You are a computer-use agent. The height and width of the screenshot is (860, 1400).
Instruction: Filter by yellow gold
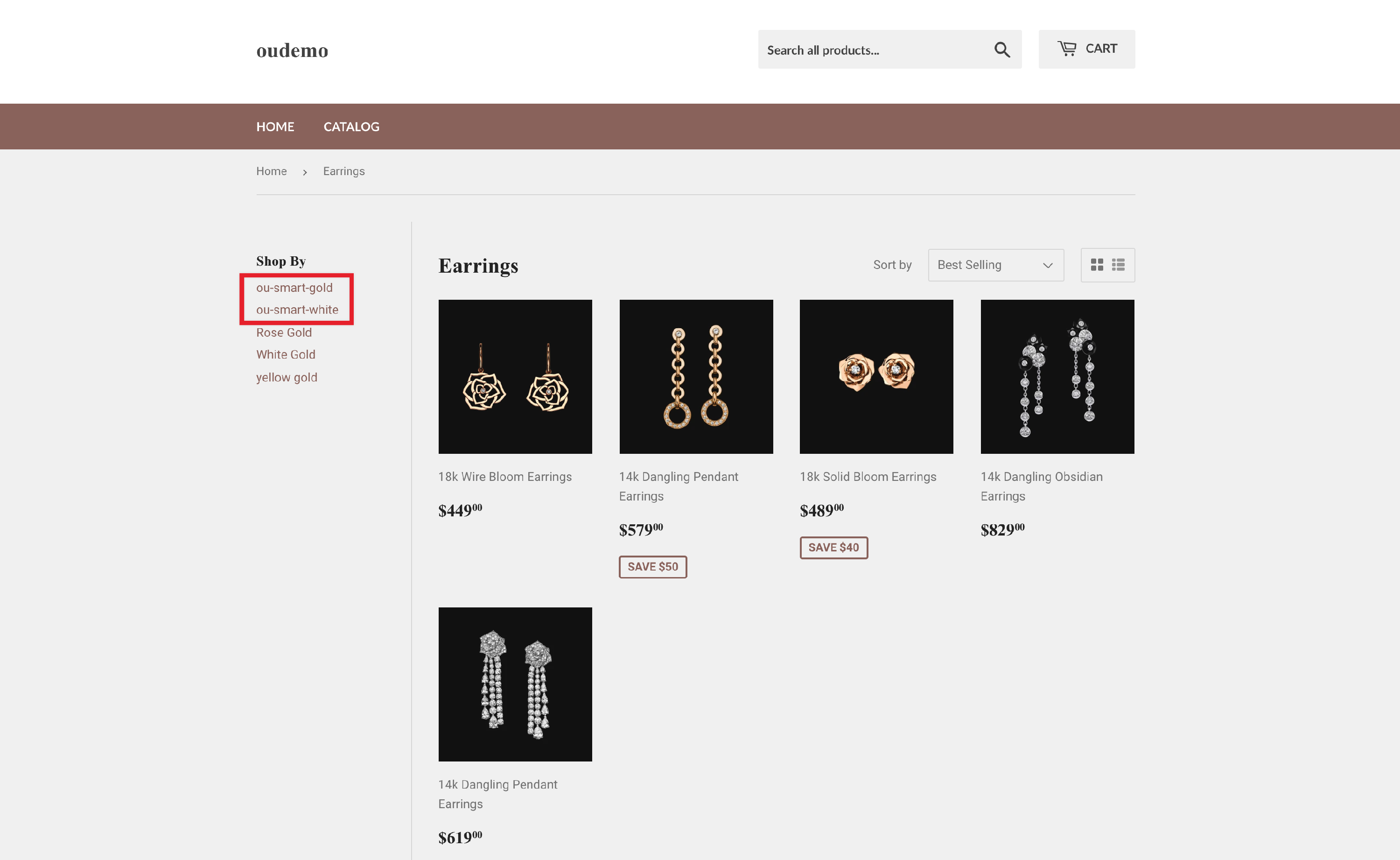point(287,378)
